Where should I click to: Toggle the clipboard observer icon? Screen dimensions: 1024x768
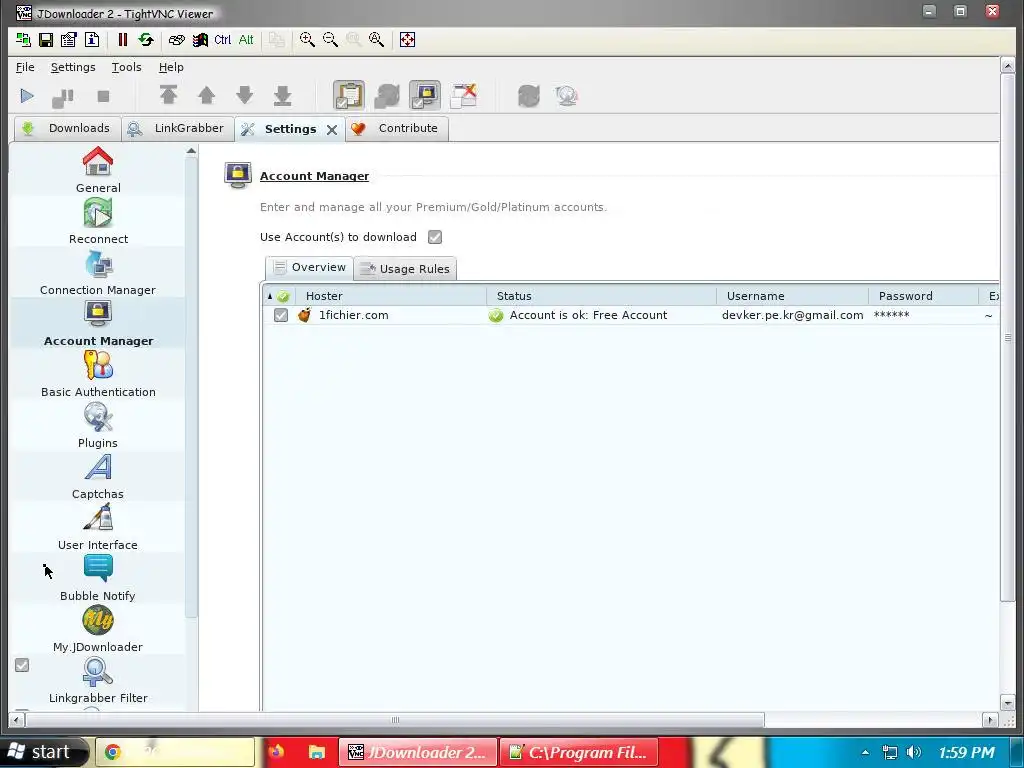pos(349,95)
